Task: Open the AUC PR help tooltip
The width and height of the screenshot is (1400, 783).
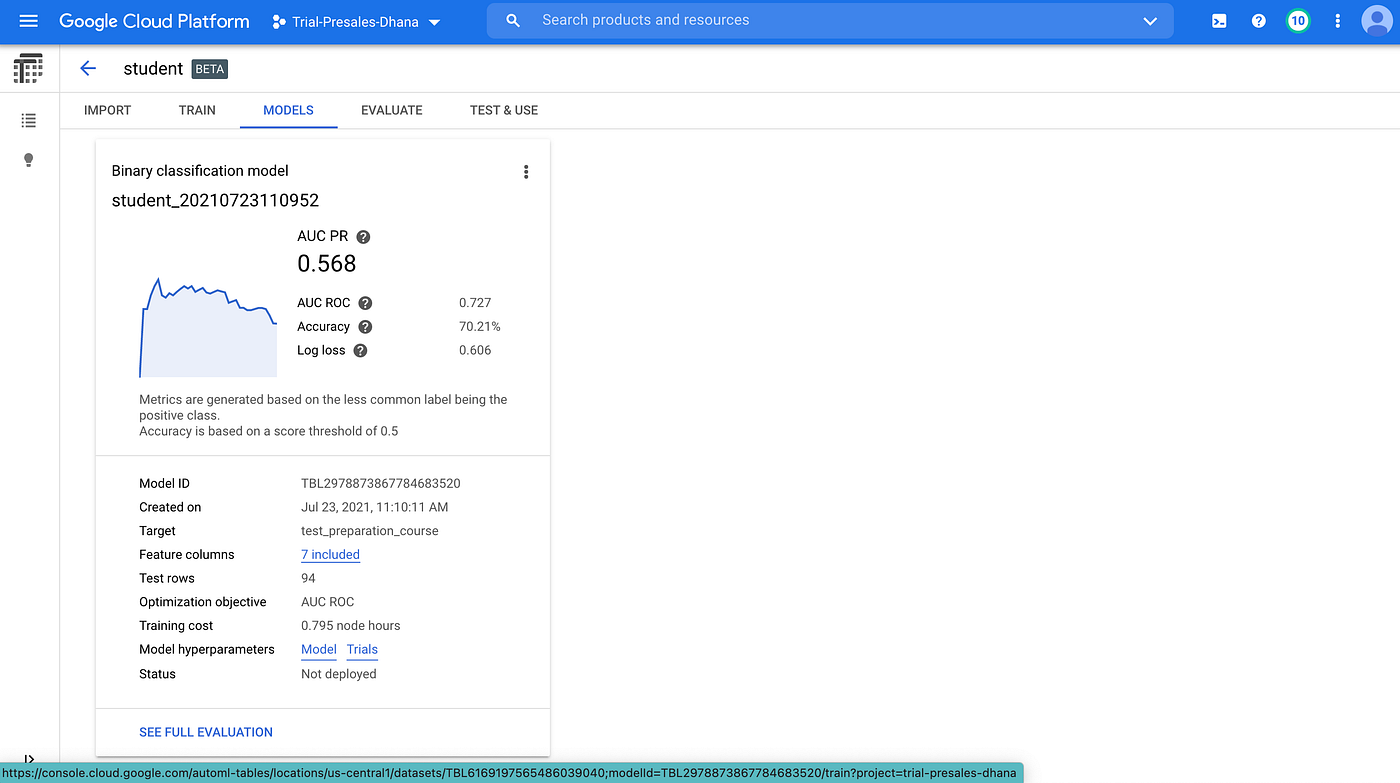Action: coord(362,236)
